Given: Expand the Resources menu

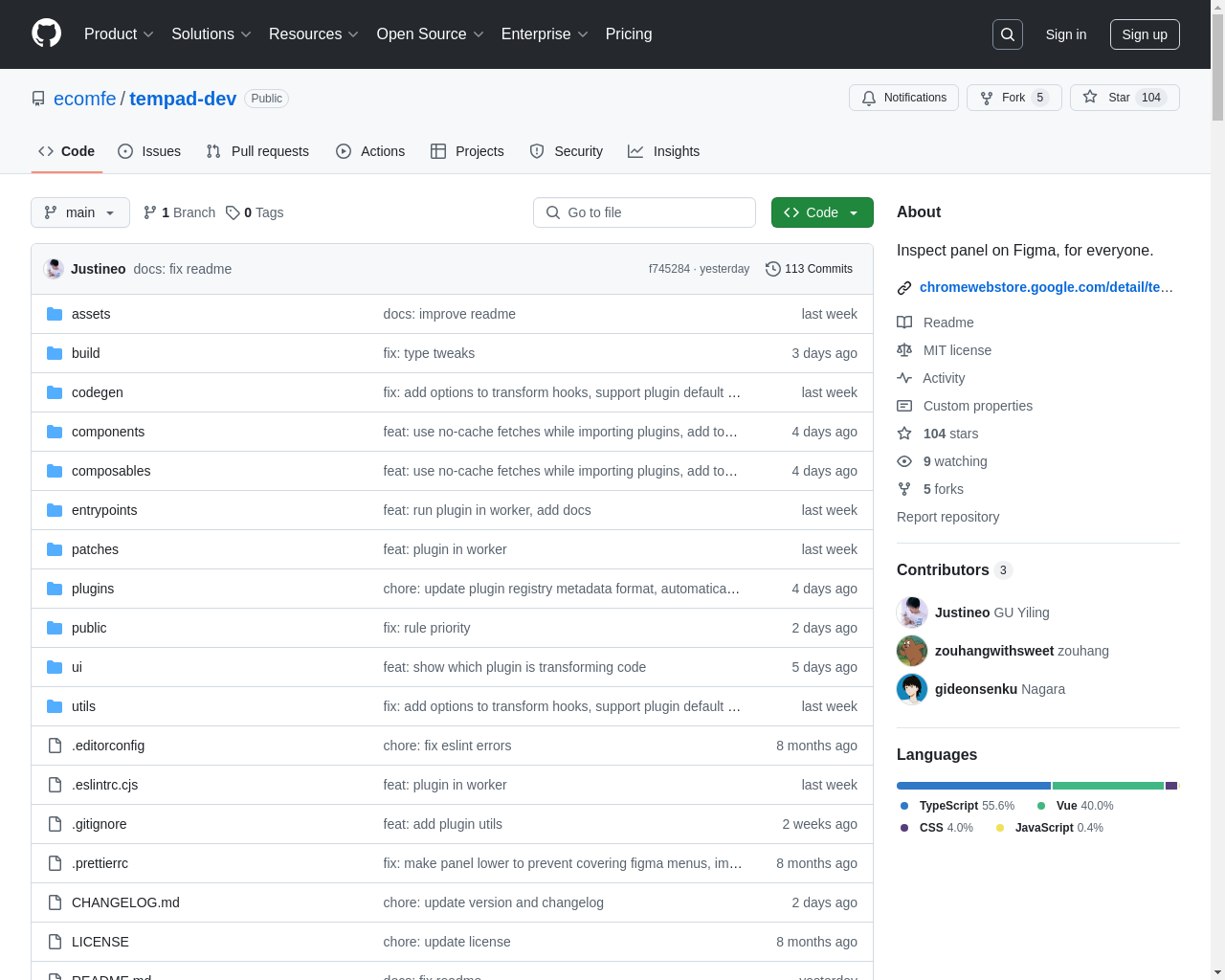Looking at the screenshot, I should point(314,34).
